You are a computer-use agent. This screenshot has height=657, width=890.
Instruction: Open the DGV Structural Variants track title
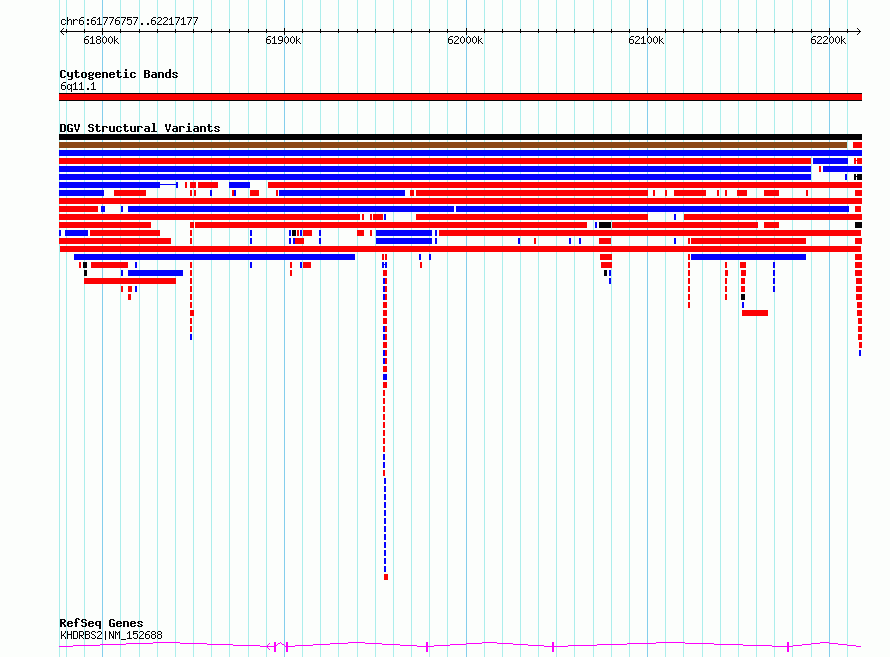coord(140,128)
